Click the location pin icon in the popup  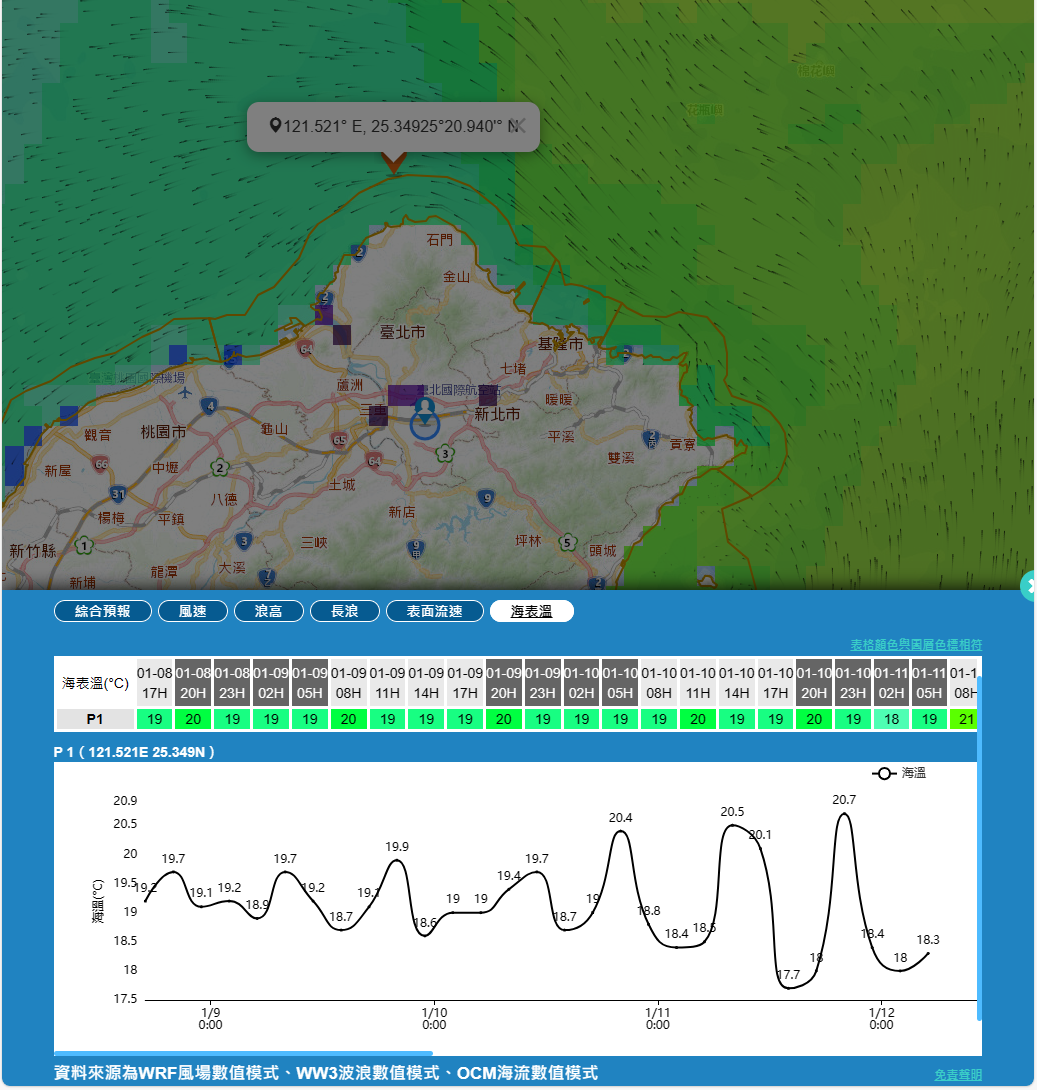[x=275, y=126]
